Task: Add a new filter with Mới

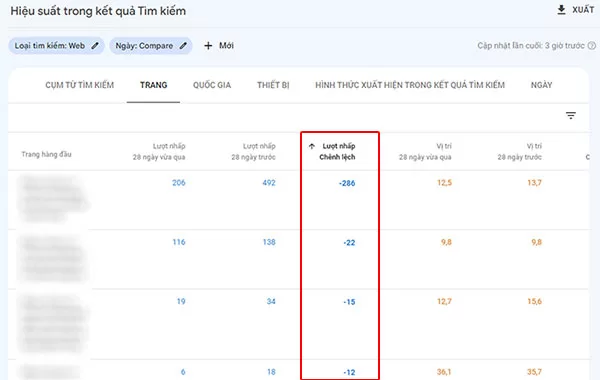Action: (226, 46)
